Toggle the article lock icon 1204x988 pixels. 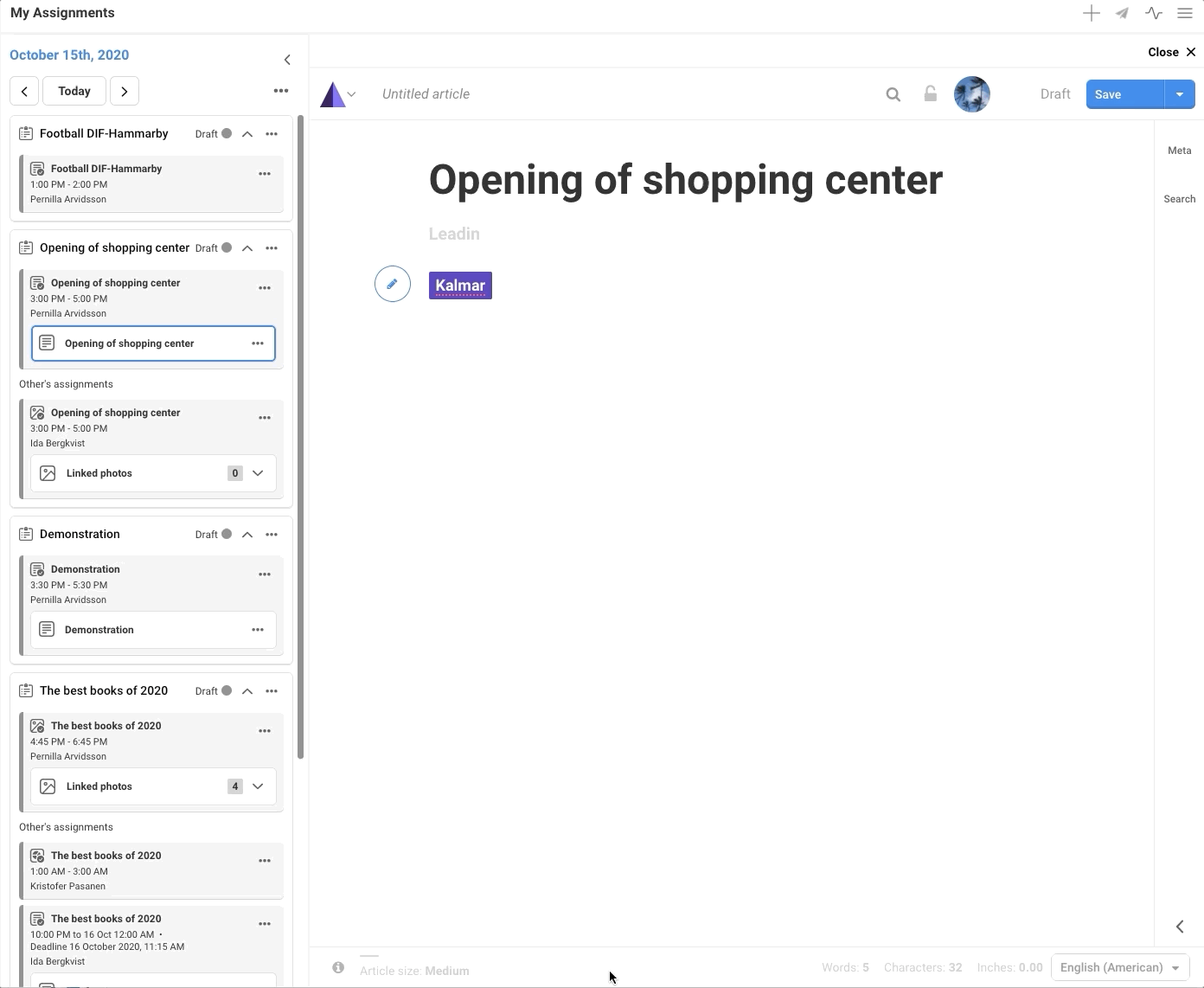pos(930,94)
